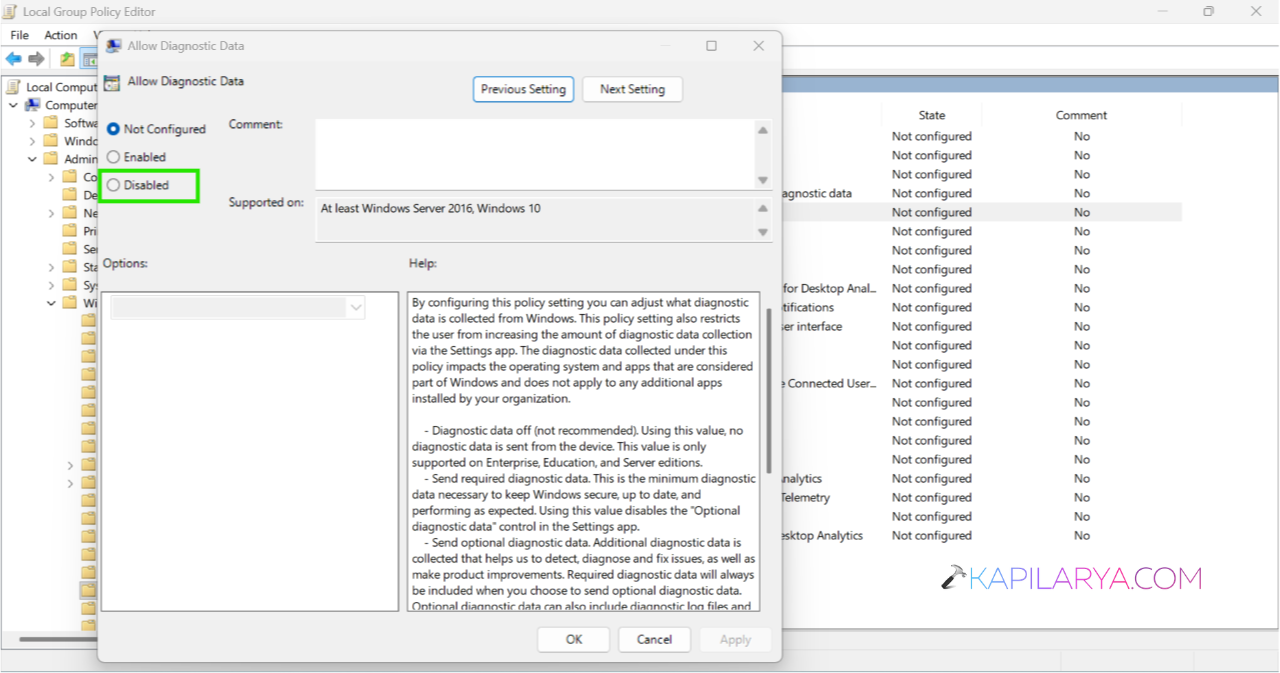The width and height of the screenshot is (1280, 673).
Task: Click the Allow Diagnostic Data dialog title icon
Action: coord(114,46)
